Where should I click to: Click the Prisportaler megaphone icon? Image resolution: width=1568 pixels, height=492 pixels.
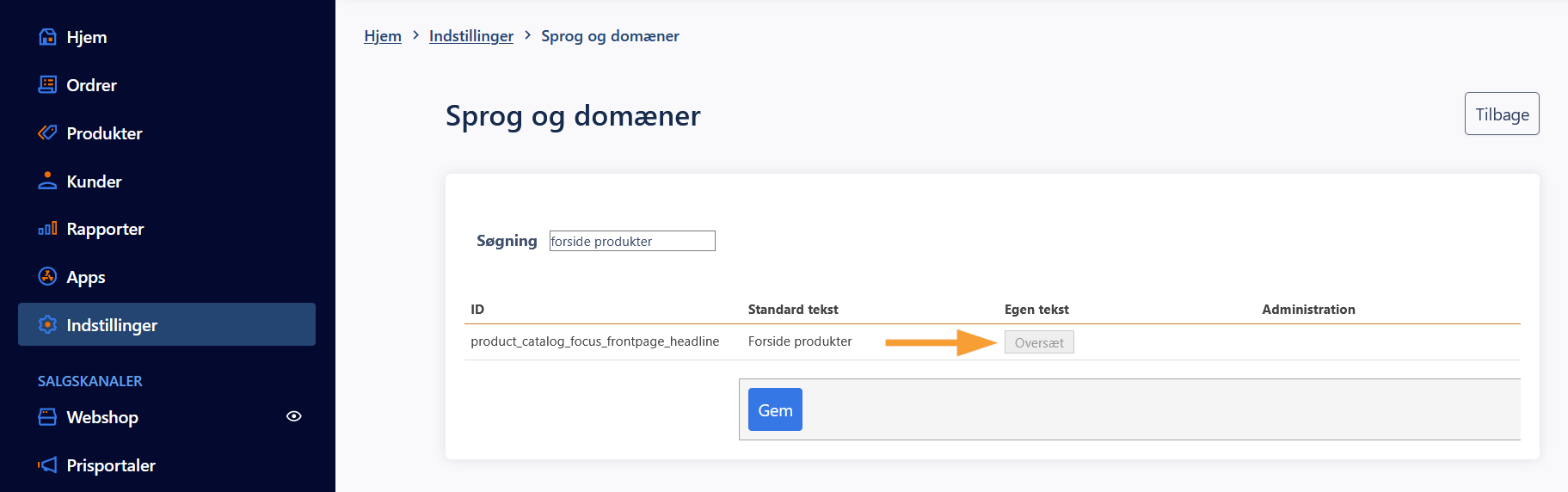pos(47,464)
